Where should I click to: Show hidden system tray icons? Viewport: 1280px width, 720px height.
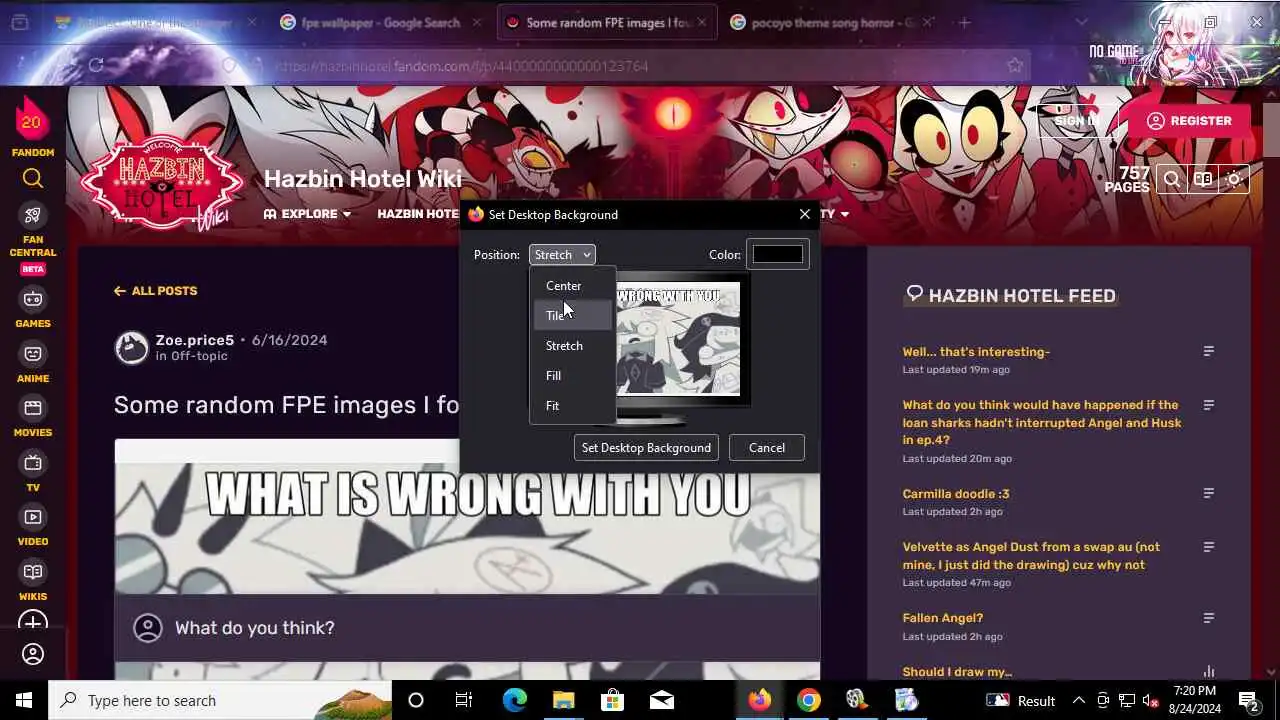coord(1079,700)
